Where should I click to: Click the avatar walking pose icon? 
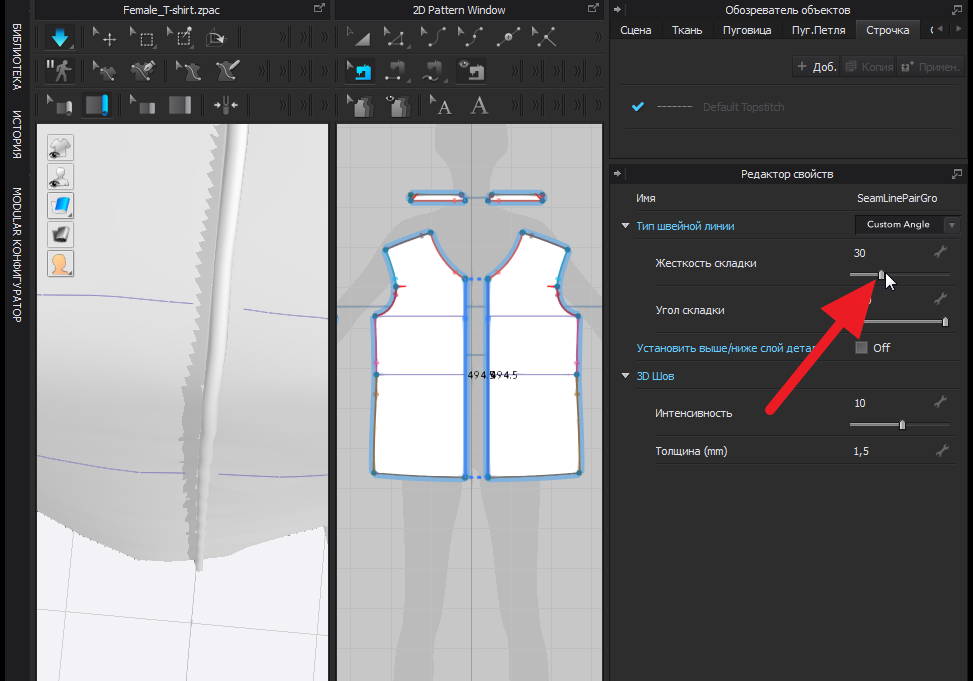coord(59,72)
